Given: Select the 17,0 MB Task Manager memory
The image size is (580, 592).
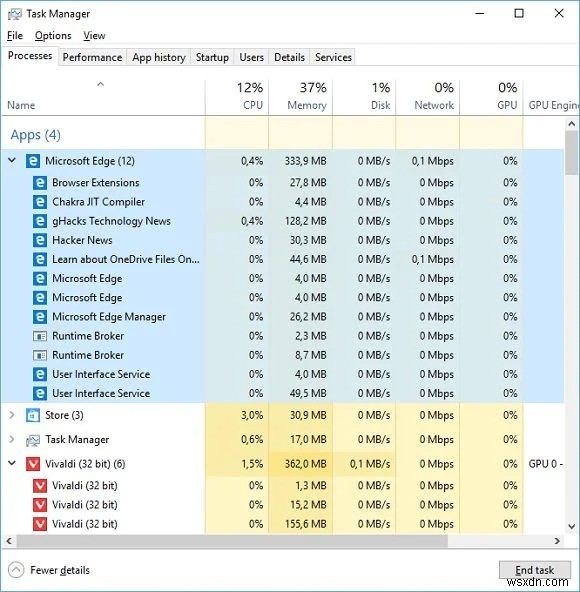Looking at the screenshot, I should tap(308, 440).
